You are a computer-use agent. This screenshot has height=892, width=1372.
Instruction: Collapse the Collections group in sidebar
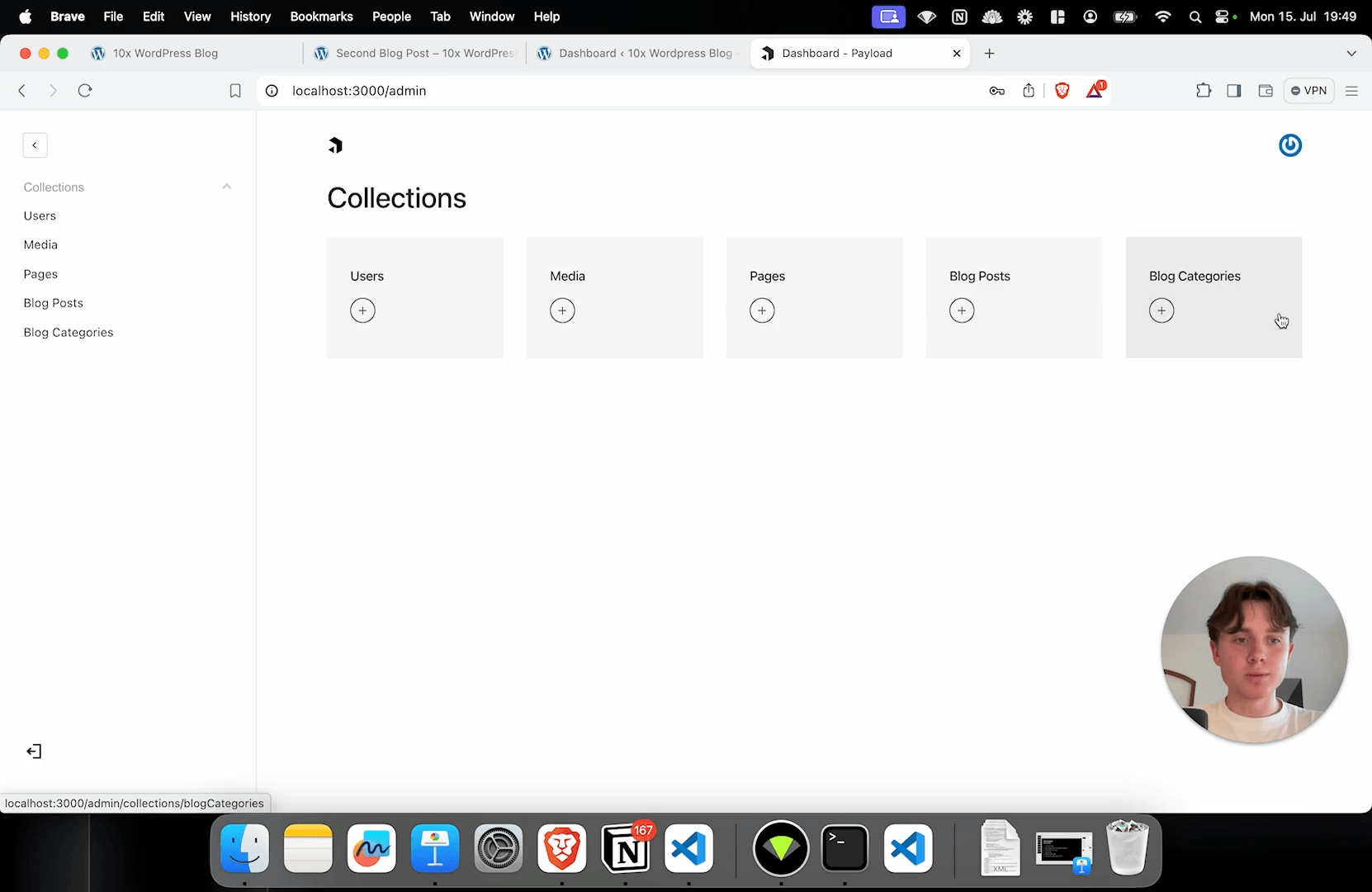coord(226,187)
